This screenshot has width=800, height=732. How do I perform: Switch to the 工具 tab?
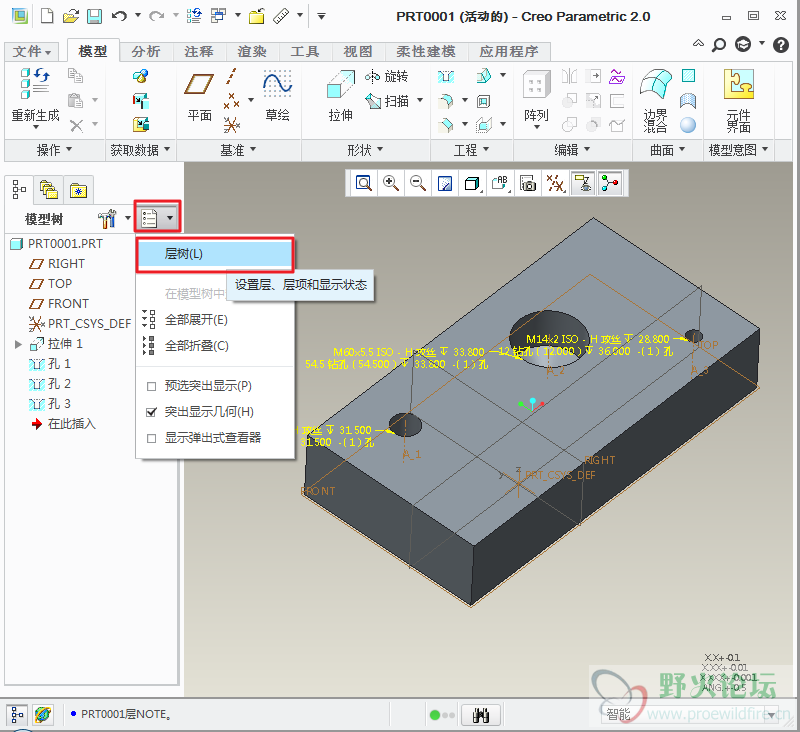tap(305, 52)
